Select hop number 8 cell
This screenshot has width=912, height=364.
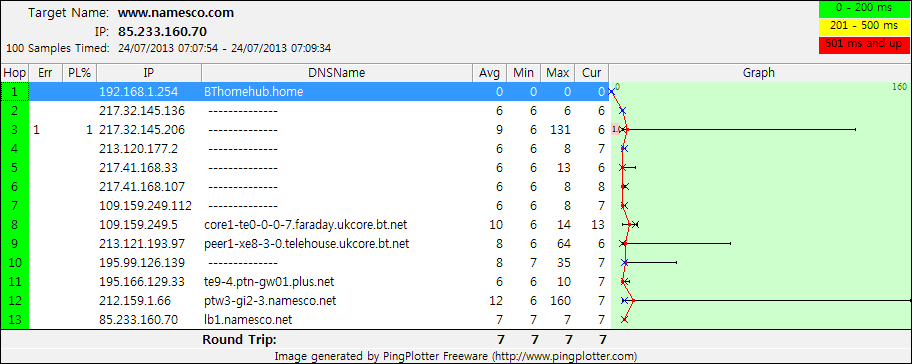coord(15,224)
